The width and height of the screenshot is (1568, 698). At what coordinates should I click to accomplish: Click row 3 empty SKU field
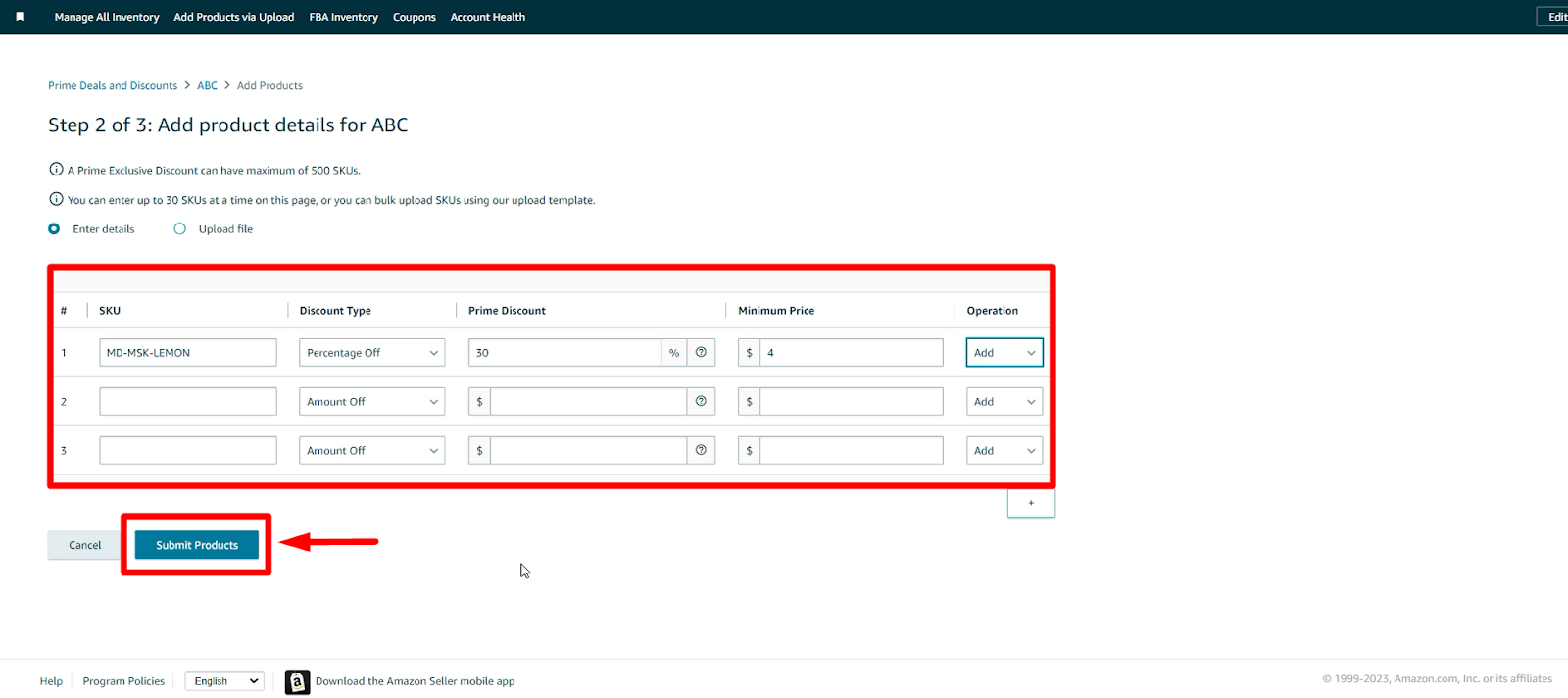point(188,451)
